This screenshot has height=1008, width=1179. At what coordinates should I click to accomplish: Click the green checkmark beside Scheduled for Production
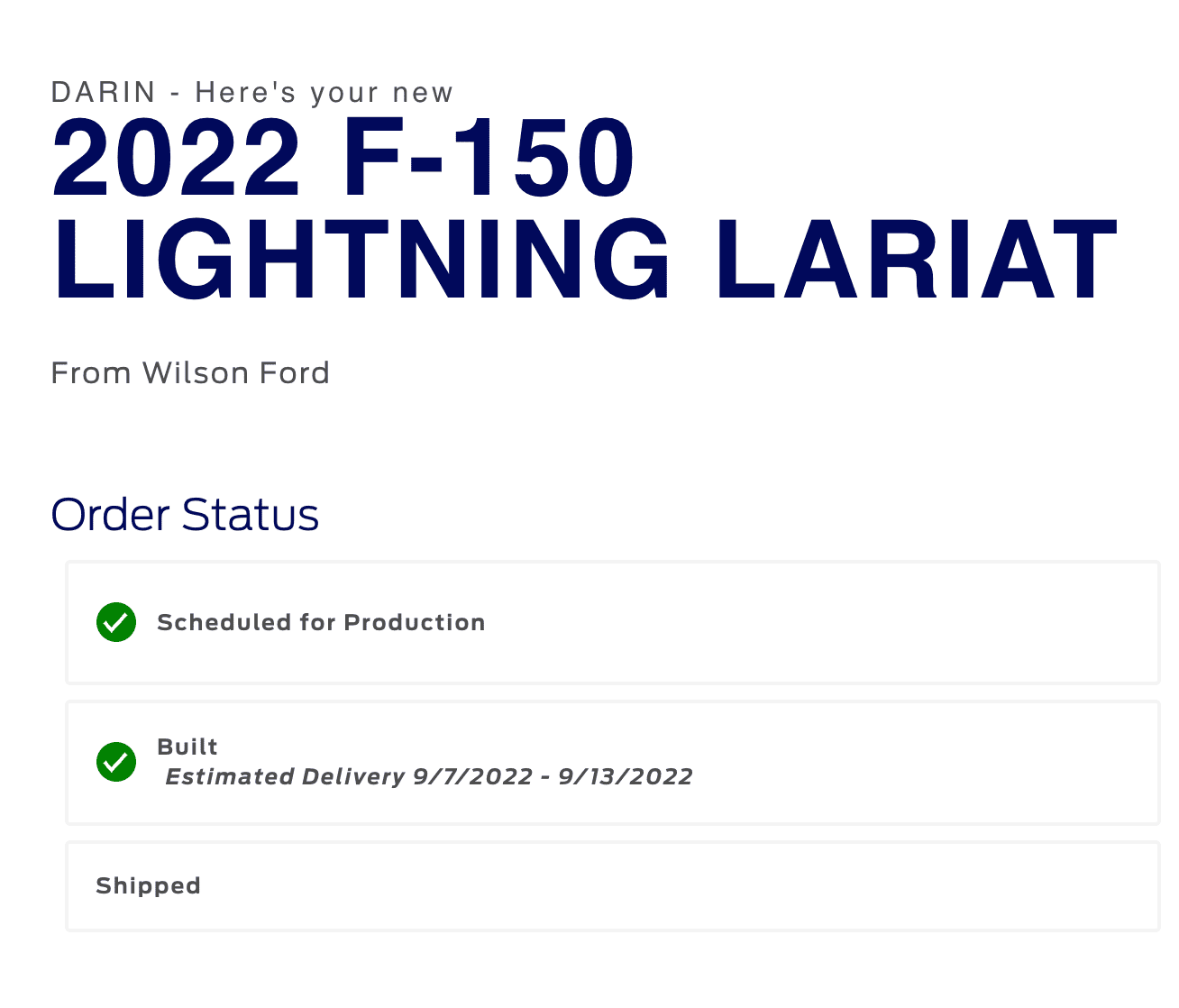(x=116, y=622)
